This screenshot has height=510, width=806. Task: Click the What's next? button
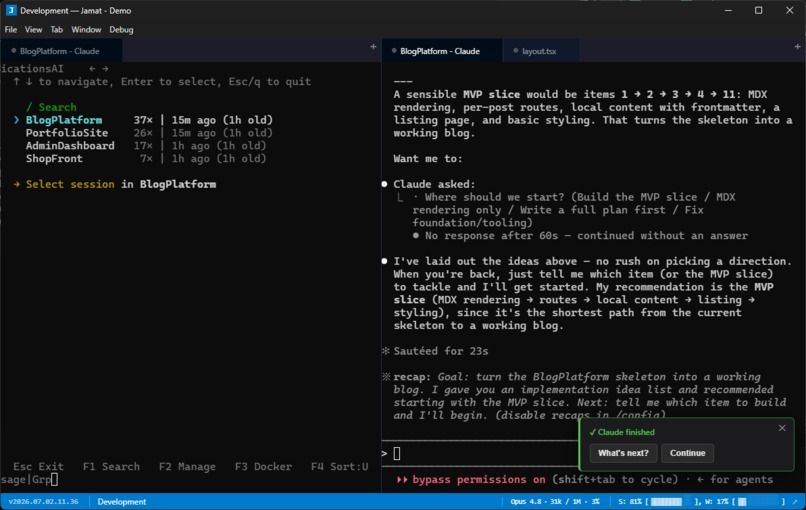point(623,453)
